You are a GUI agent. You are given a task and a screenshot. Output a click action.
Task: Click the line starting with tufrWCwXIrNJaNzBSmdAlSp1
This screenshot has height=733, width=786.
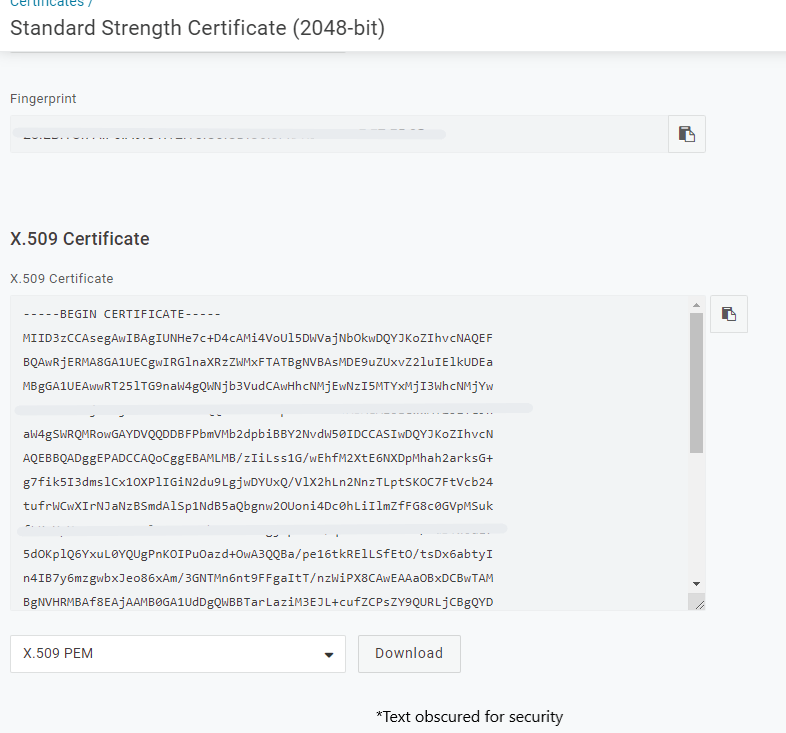(258, 506)
